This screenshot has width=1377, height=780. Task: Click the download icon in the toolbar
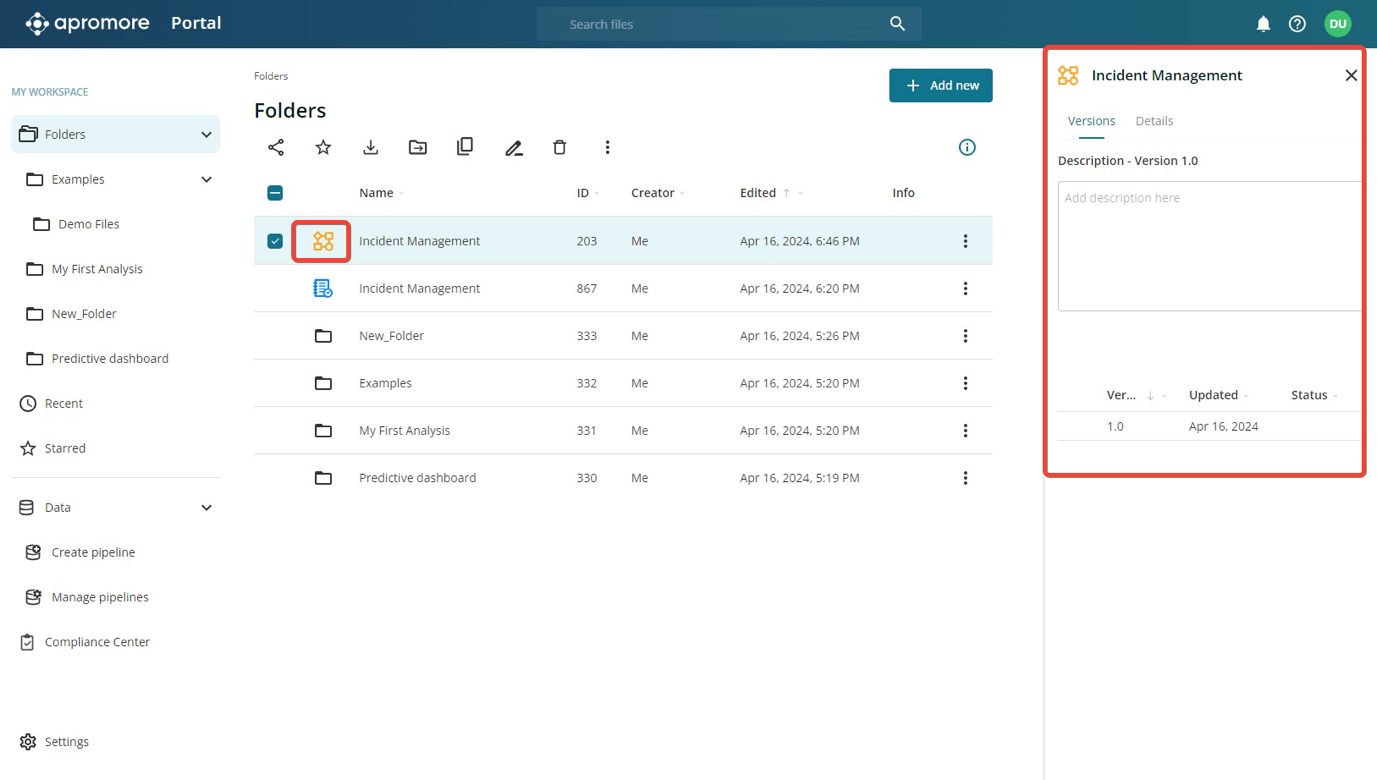point(371,147)
